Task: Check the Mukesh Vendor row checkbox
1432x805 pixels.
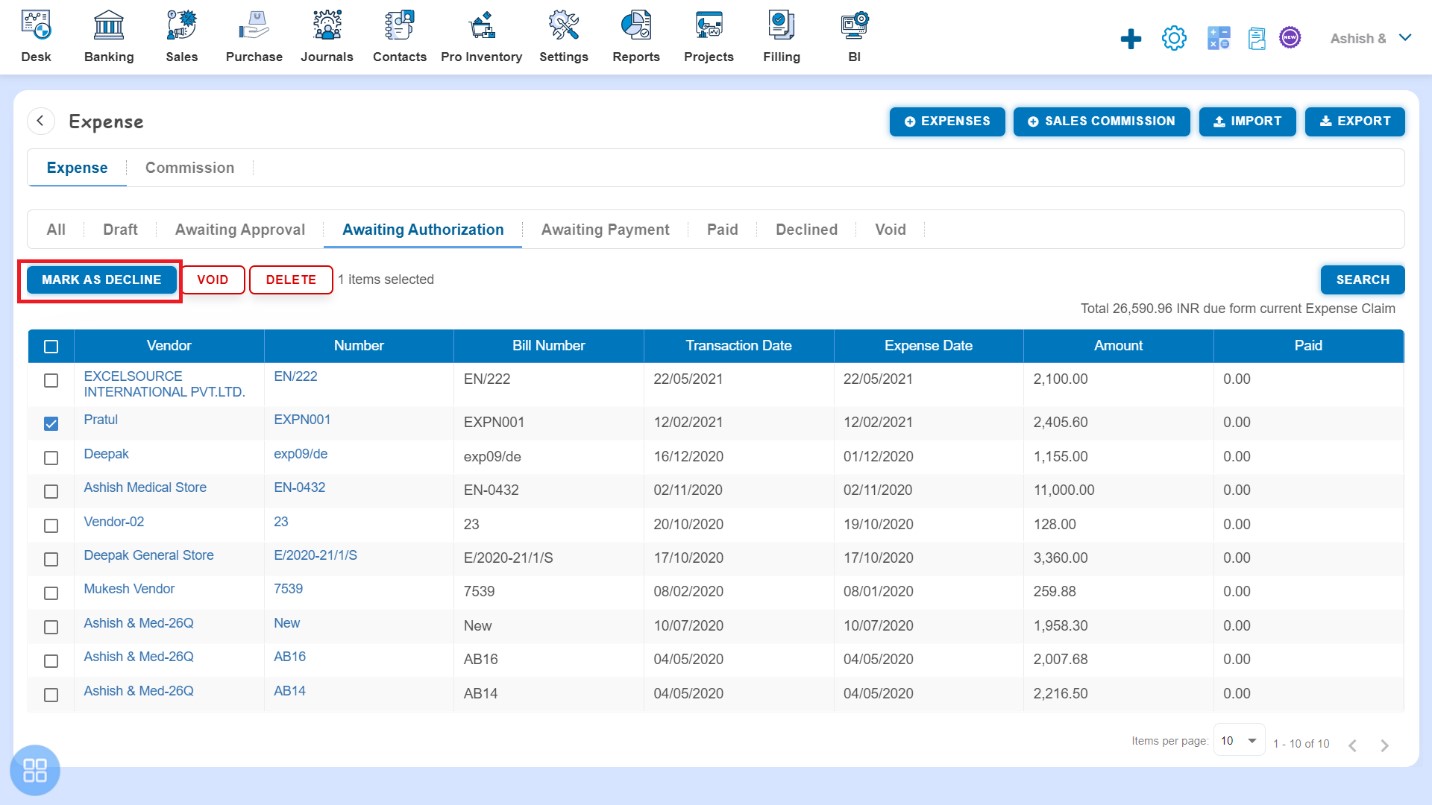Action: point(51,593)
